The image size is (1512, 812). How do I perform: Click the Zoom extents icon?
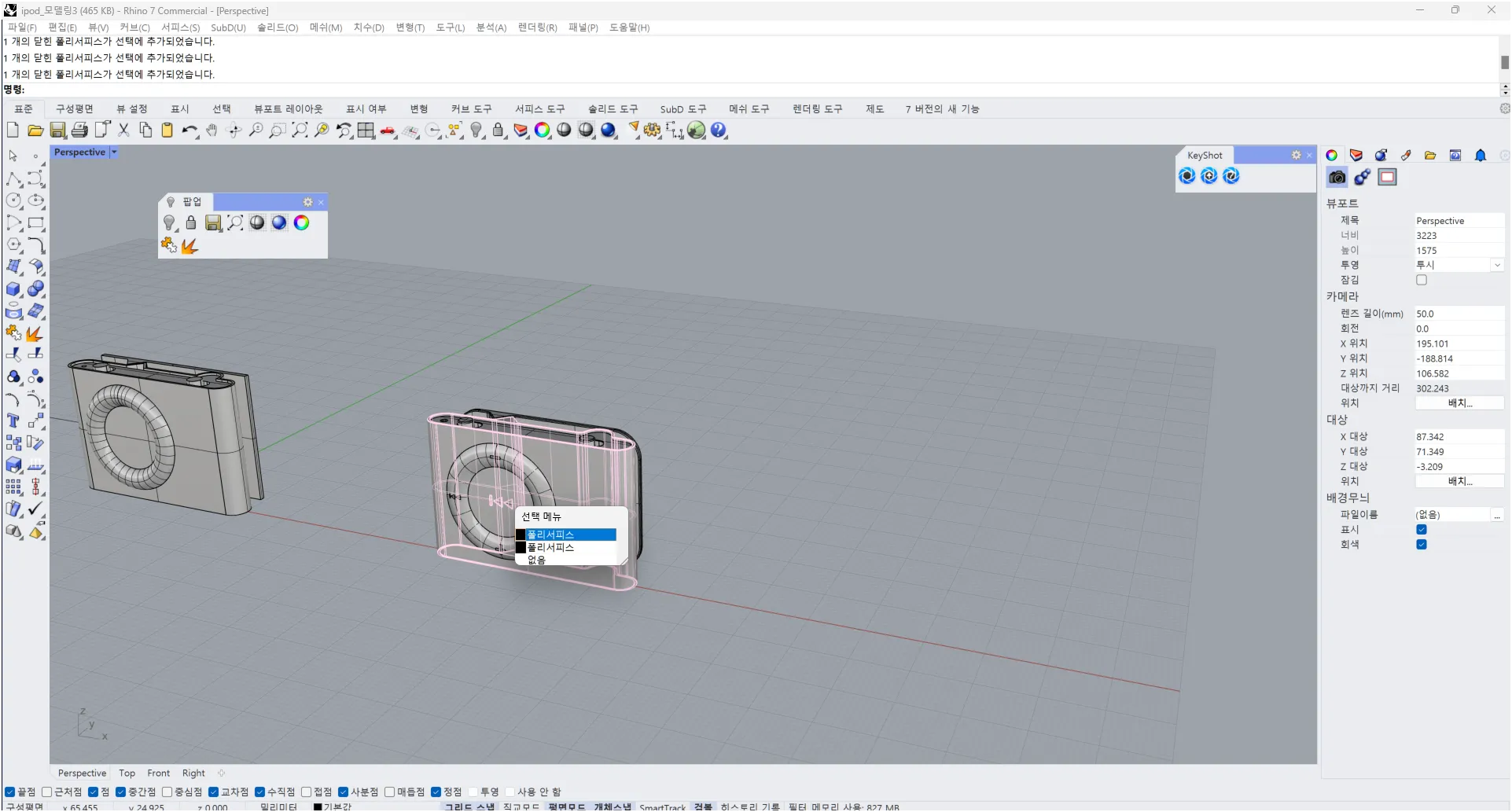click(x=300, y=130)
